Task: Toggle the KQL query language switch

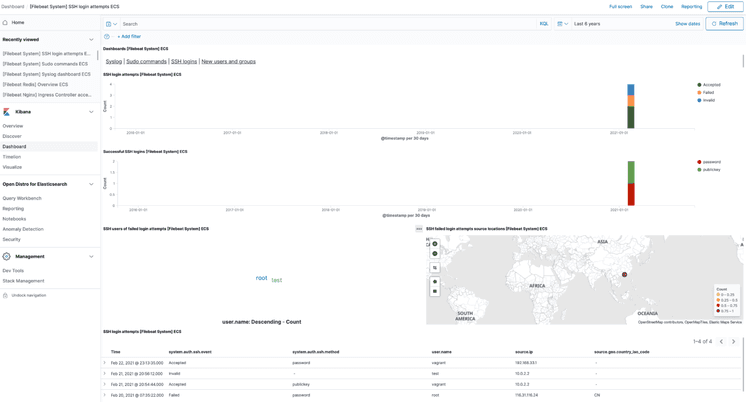Action: tap(544, 24)
